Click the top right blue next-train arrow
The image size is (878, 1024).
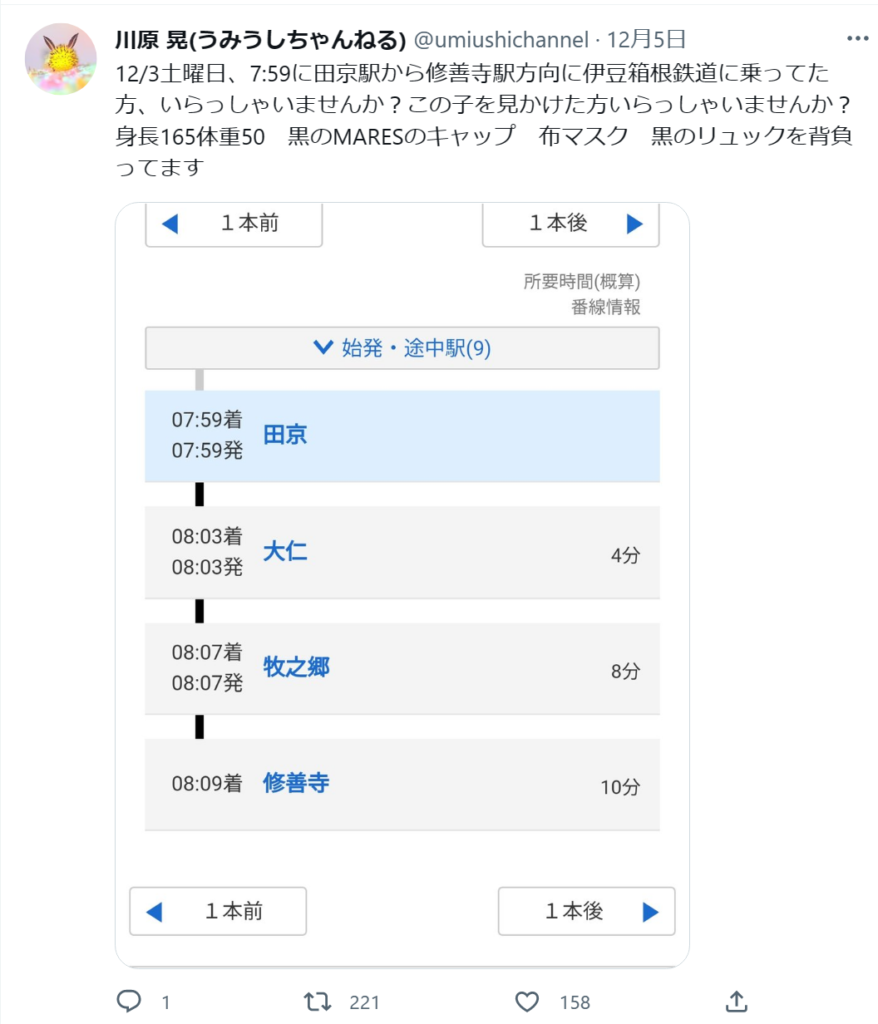634,223
